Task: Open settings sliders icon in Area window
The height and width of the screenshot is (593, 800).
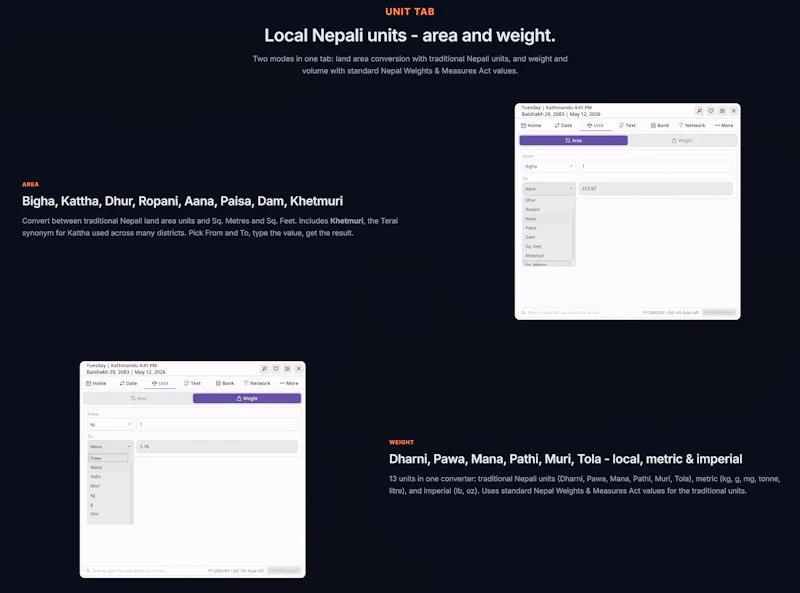Action: (x=722, y=111)
